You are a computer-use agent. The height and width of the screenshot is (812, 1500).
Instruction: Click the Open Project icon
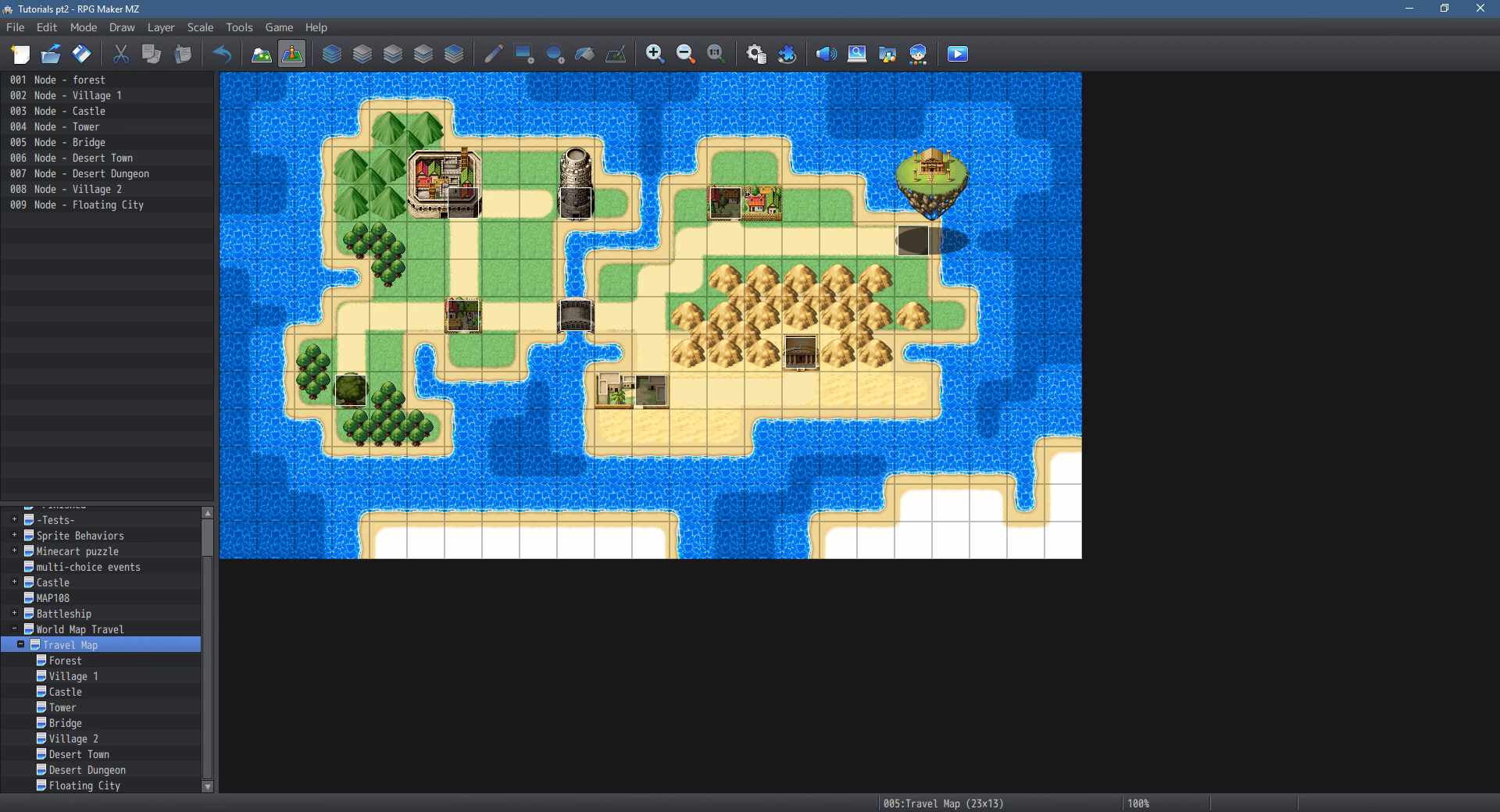pyautogui.click(x=51, y=54)
